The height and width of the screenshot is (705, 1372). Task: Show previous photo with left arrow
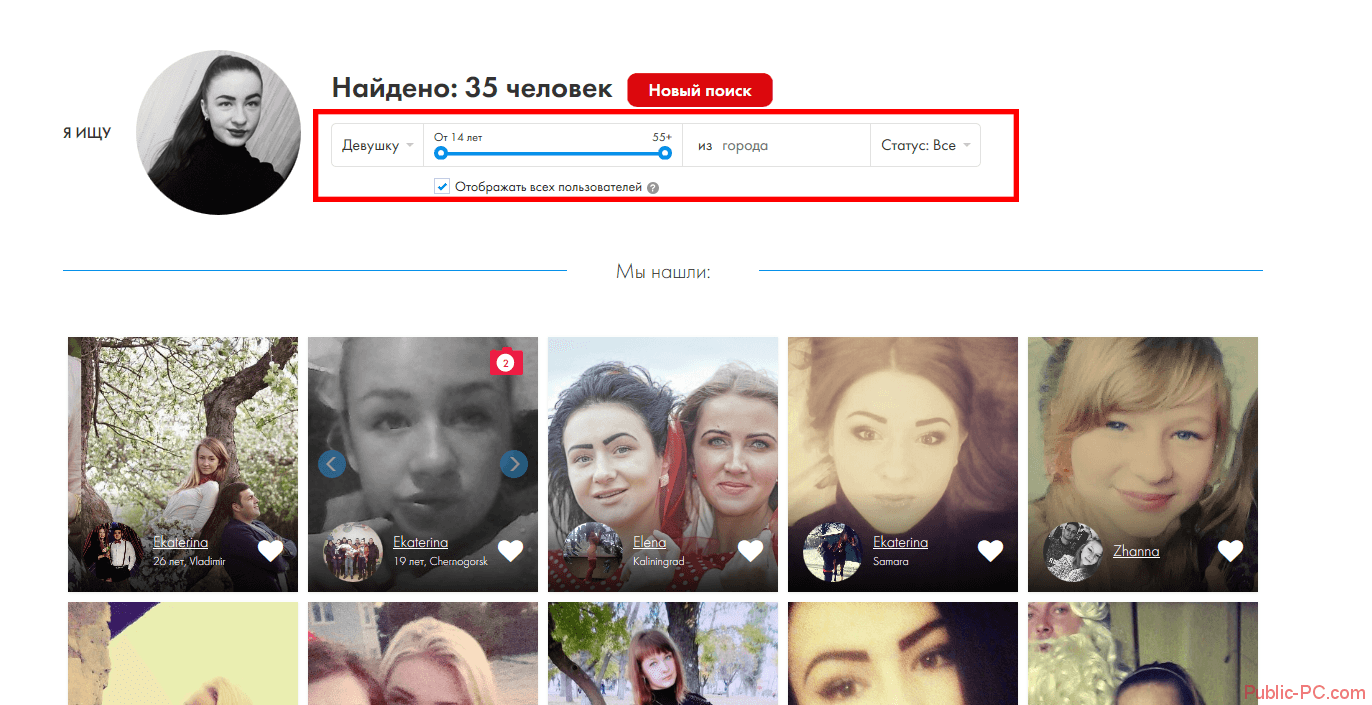click(x=332, y=464)
